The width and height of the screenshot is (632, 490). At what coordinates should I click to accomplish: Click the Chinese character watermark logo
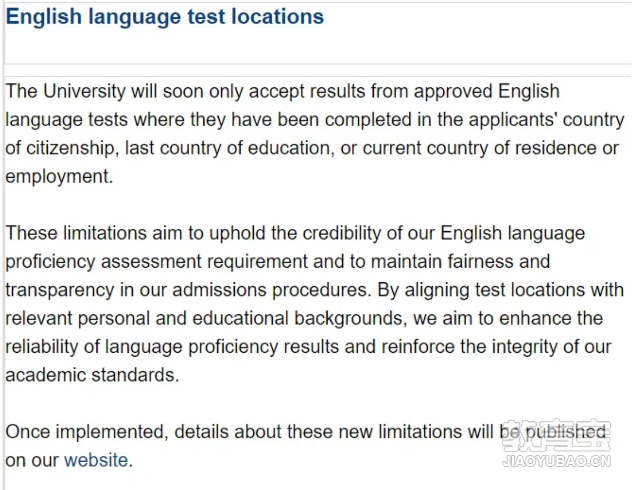tap(557, 435)
